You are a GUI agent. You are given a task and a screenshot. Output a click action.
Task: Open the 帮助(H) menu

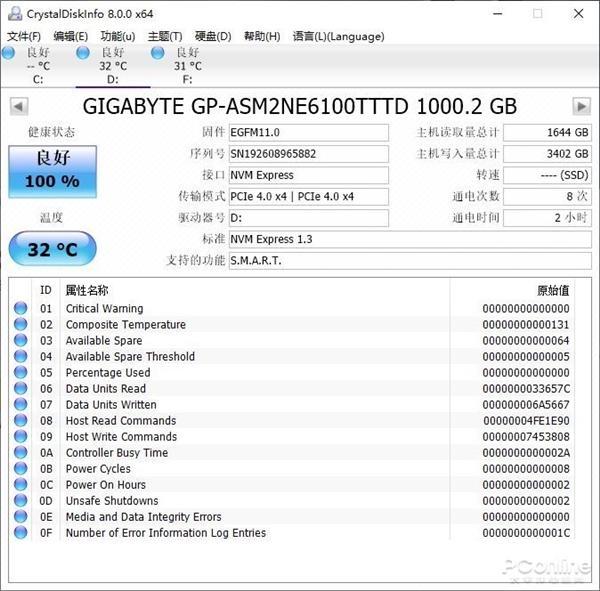[x=262, y=36]
